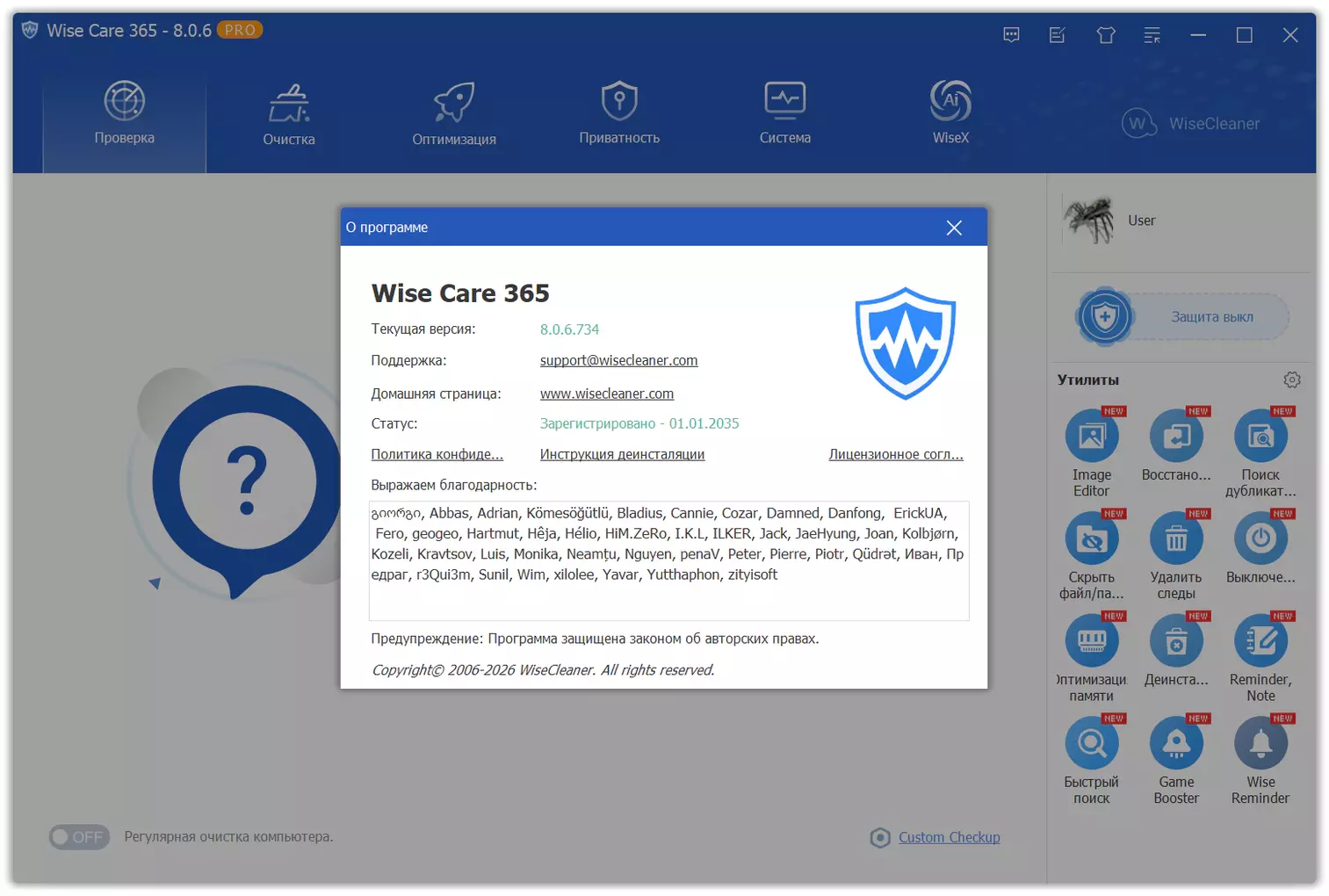Viewport: 1329px width, 896px height.
Task: Click the Custom Checkup link
Action: pos(949,837)
